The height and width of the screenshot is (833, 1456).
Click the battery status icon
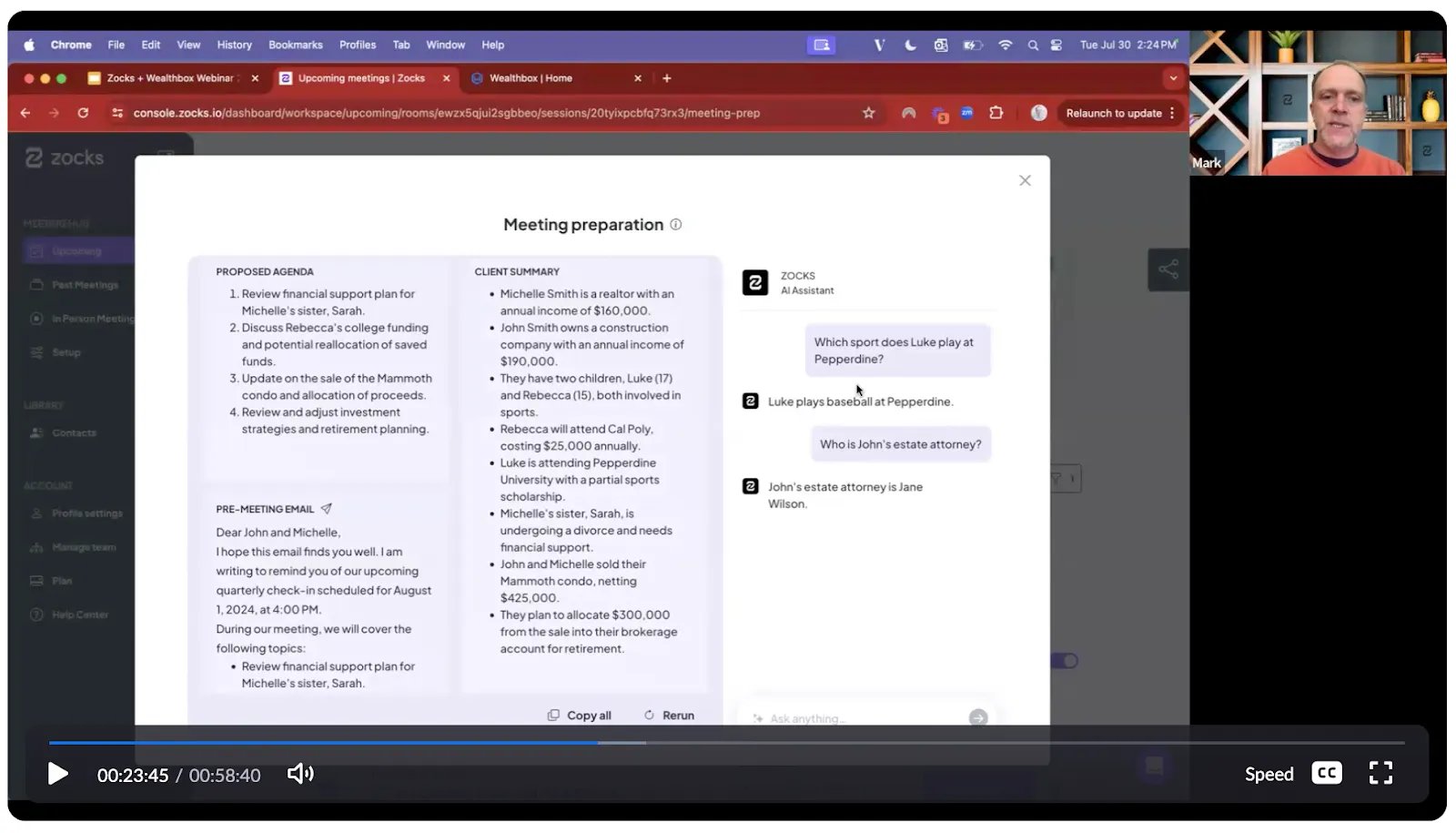[973, 45]
